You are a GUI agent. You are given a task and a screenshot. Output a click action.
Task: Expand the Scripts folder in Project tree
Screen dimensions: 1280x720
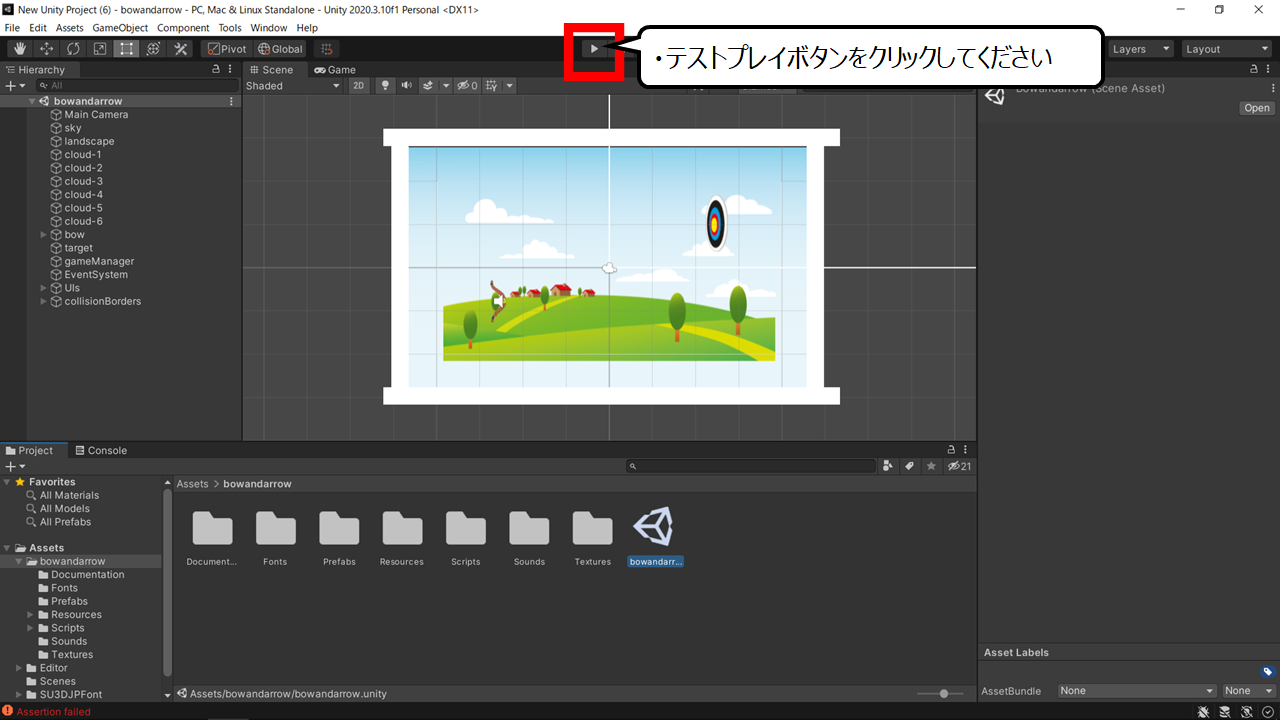31,628
